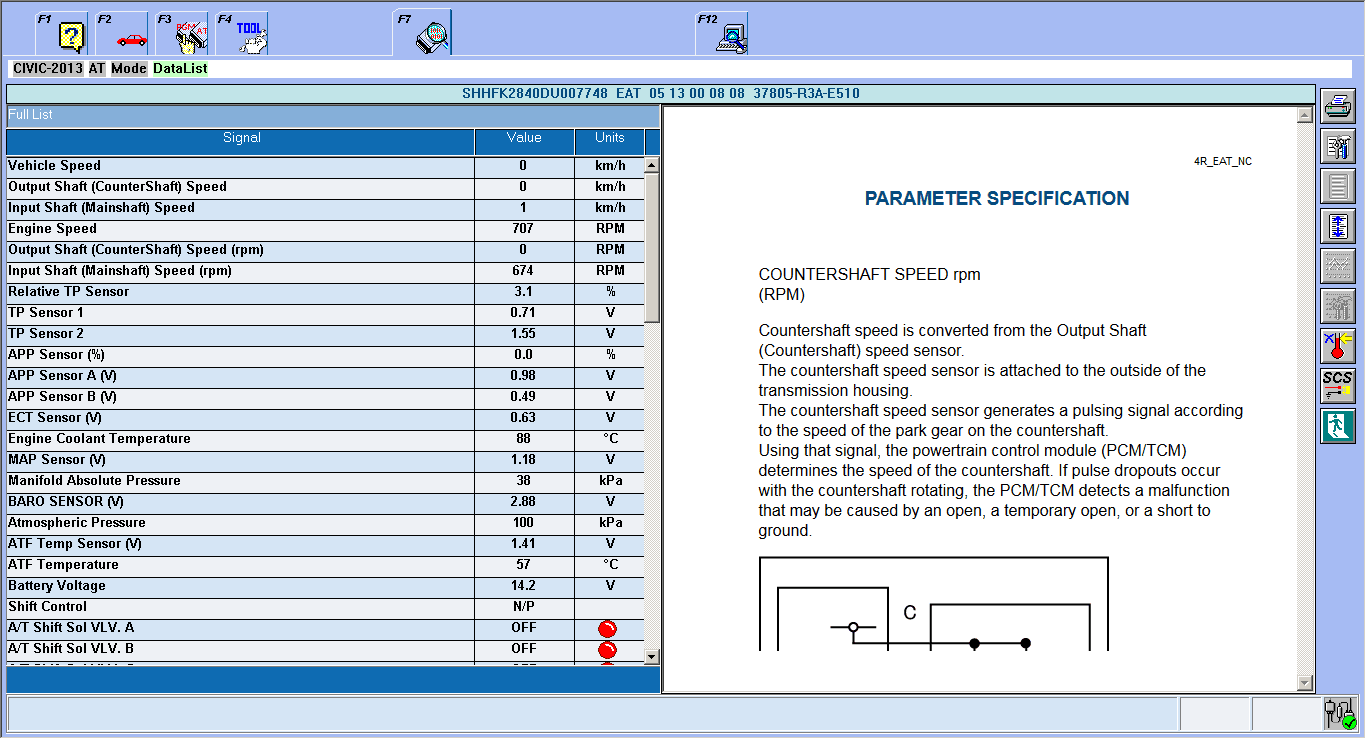Select the document list view icon
This screenshot has width=1366, height=739.
point(1338,186)
